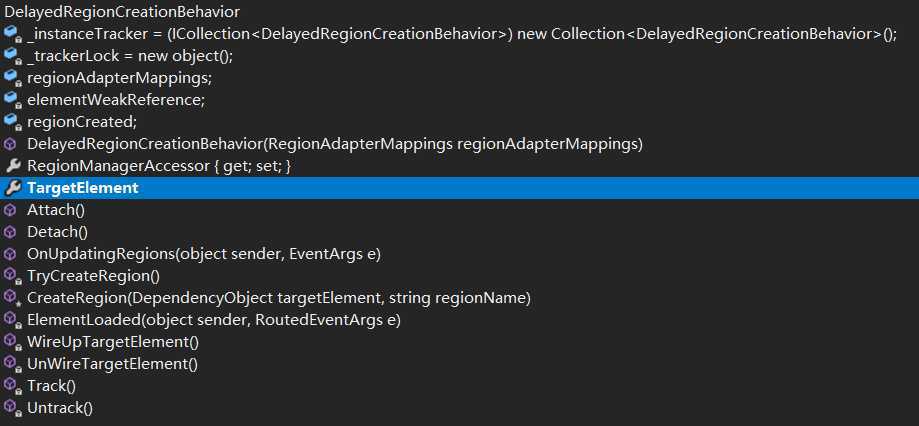Click the field icon beside _trackerLock
Screen dimensions: 919x426
click(12, 56)
